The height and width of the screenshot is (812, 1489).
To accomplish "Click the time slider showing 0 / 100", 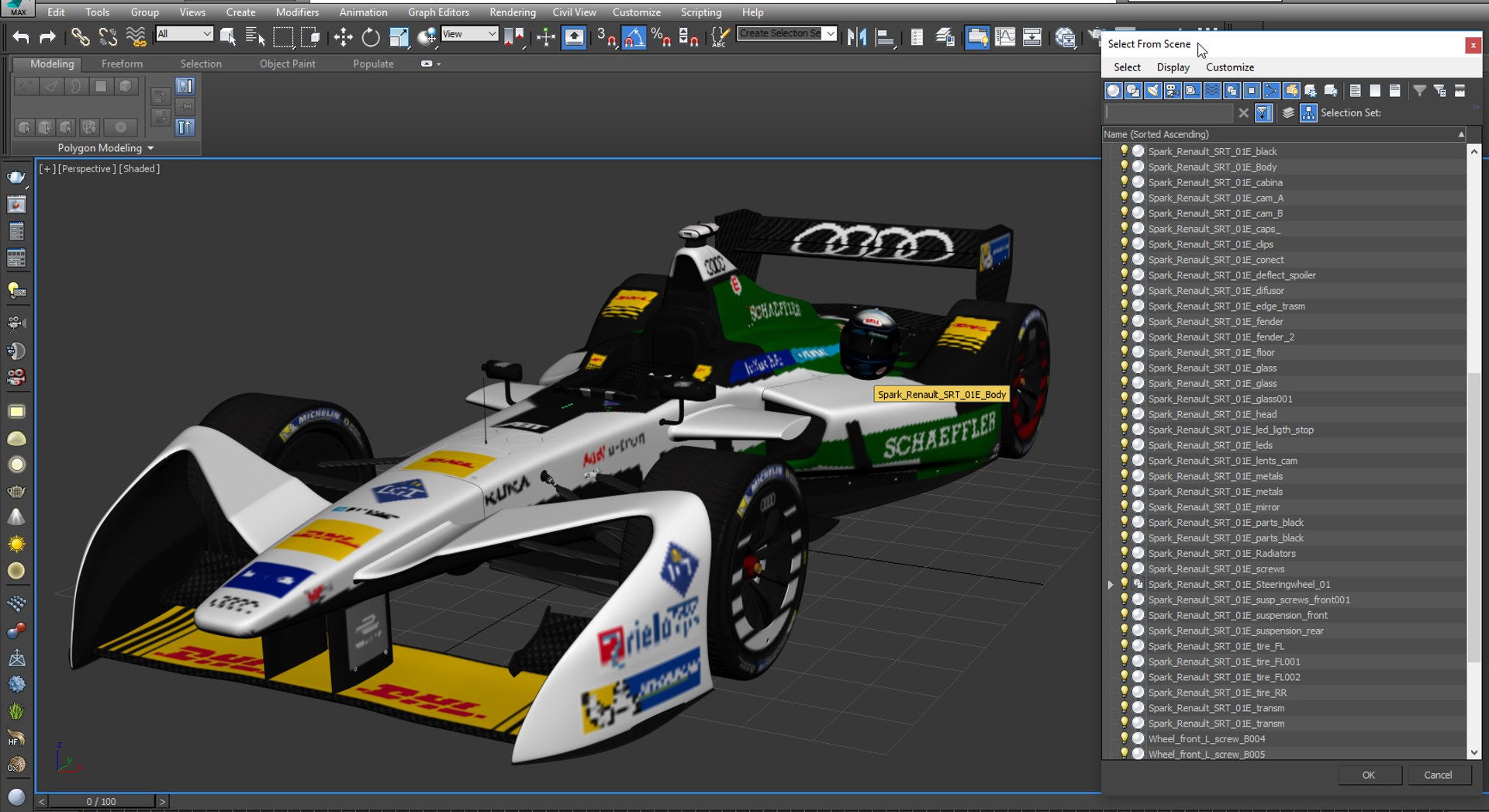I will point(102,802).
